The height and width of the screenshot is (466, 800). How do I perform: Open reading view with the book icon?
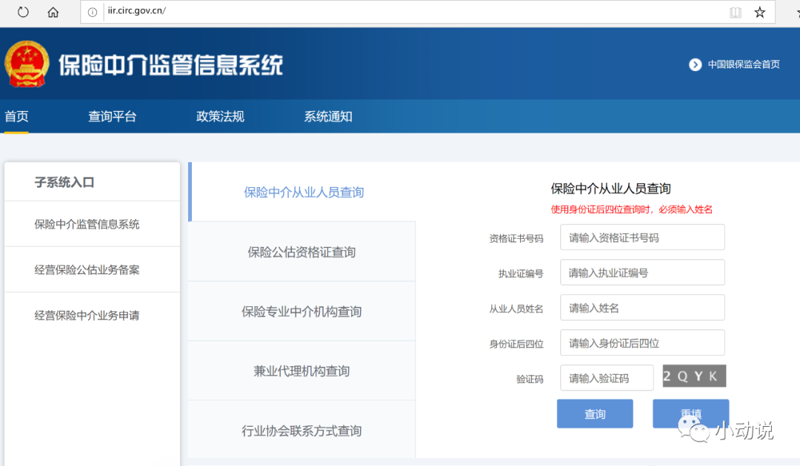tap(735, 12)
